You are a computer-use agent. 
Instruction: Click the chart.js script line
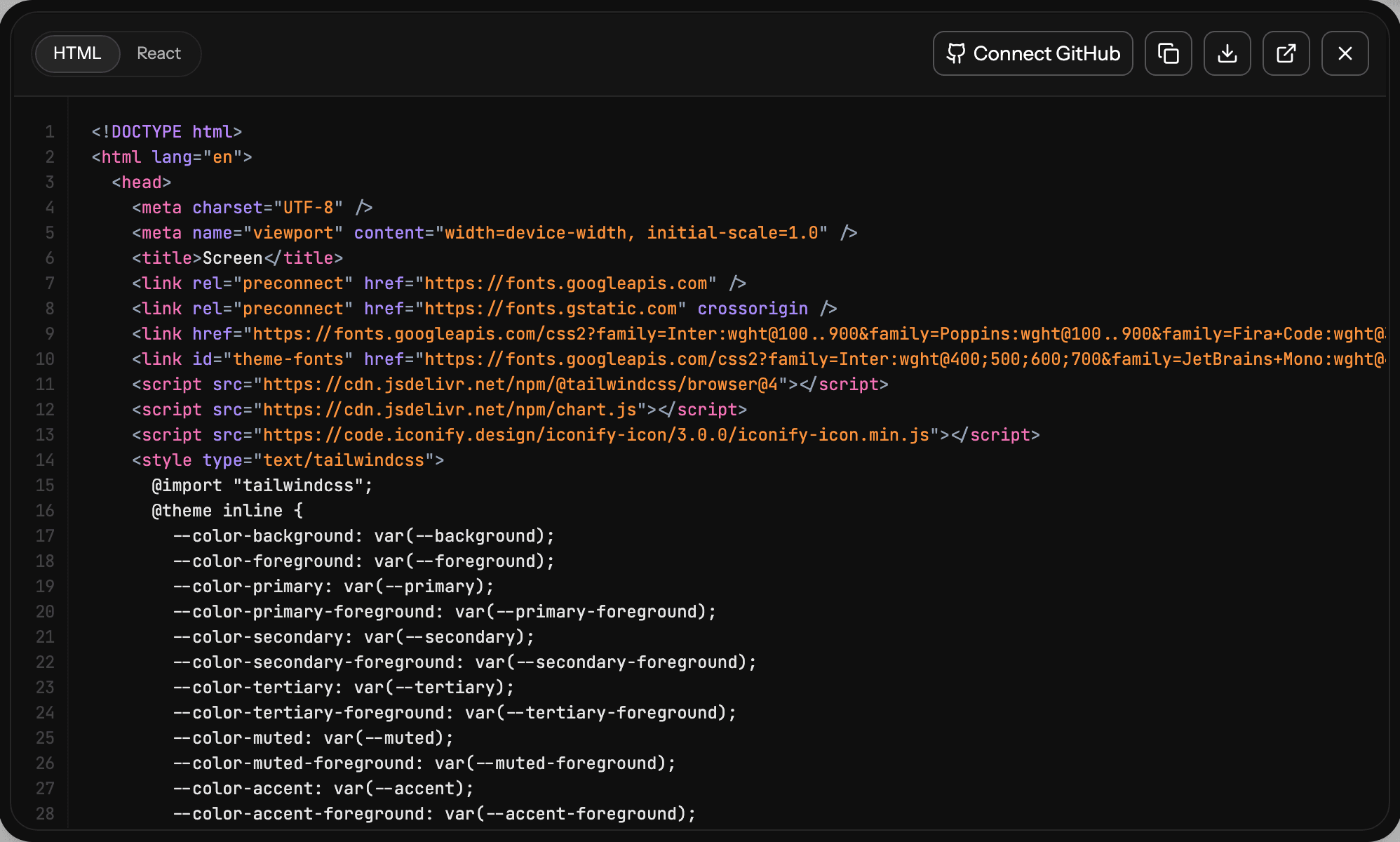tap(440, 410)
